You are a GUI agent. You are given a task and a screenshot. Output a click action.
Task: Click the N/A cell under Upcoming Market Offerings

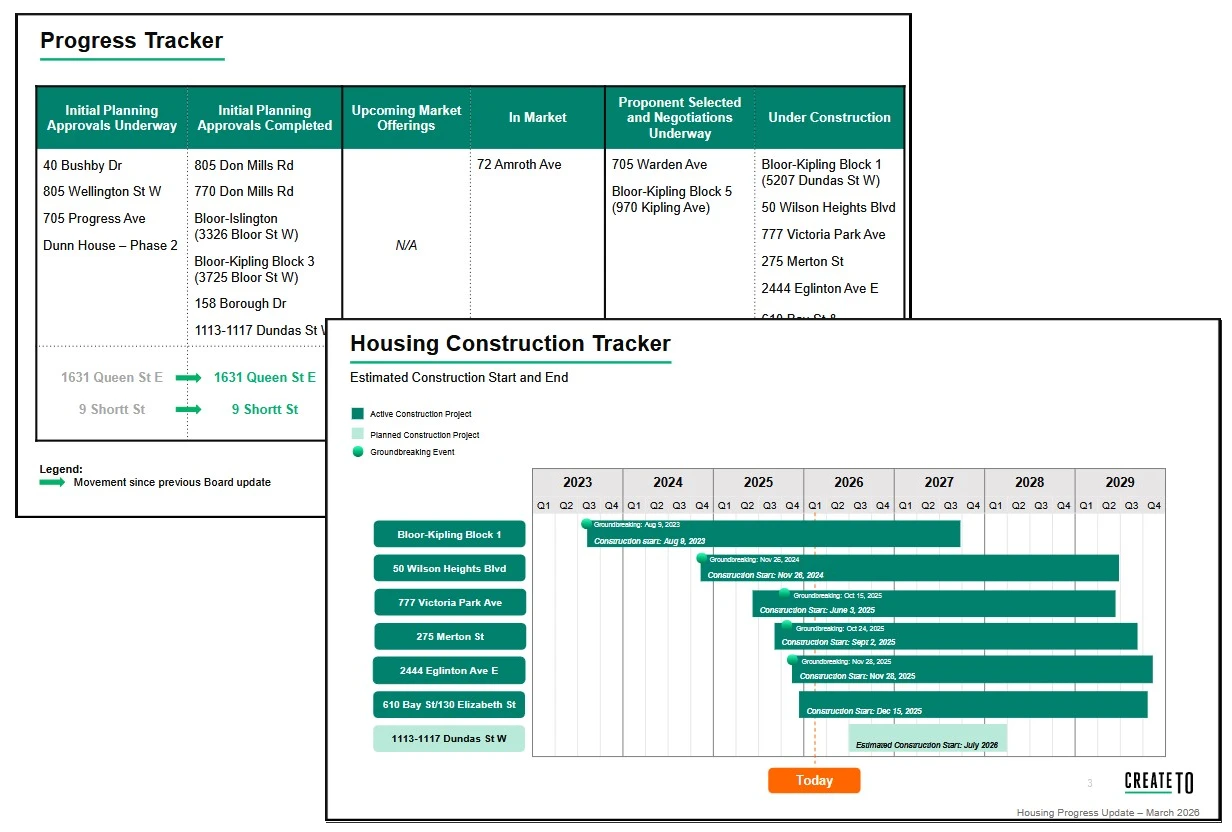406,245
